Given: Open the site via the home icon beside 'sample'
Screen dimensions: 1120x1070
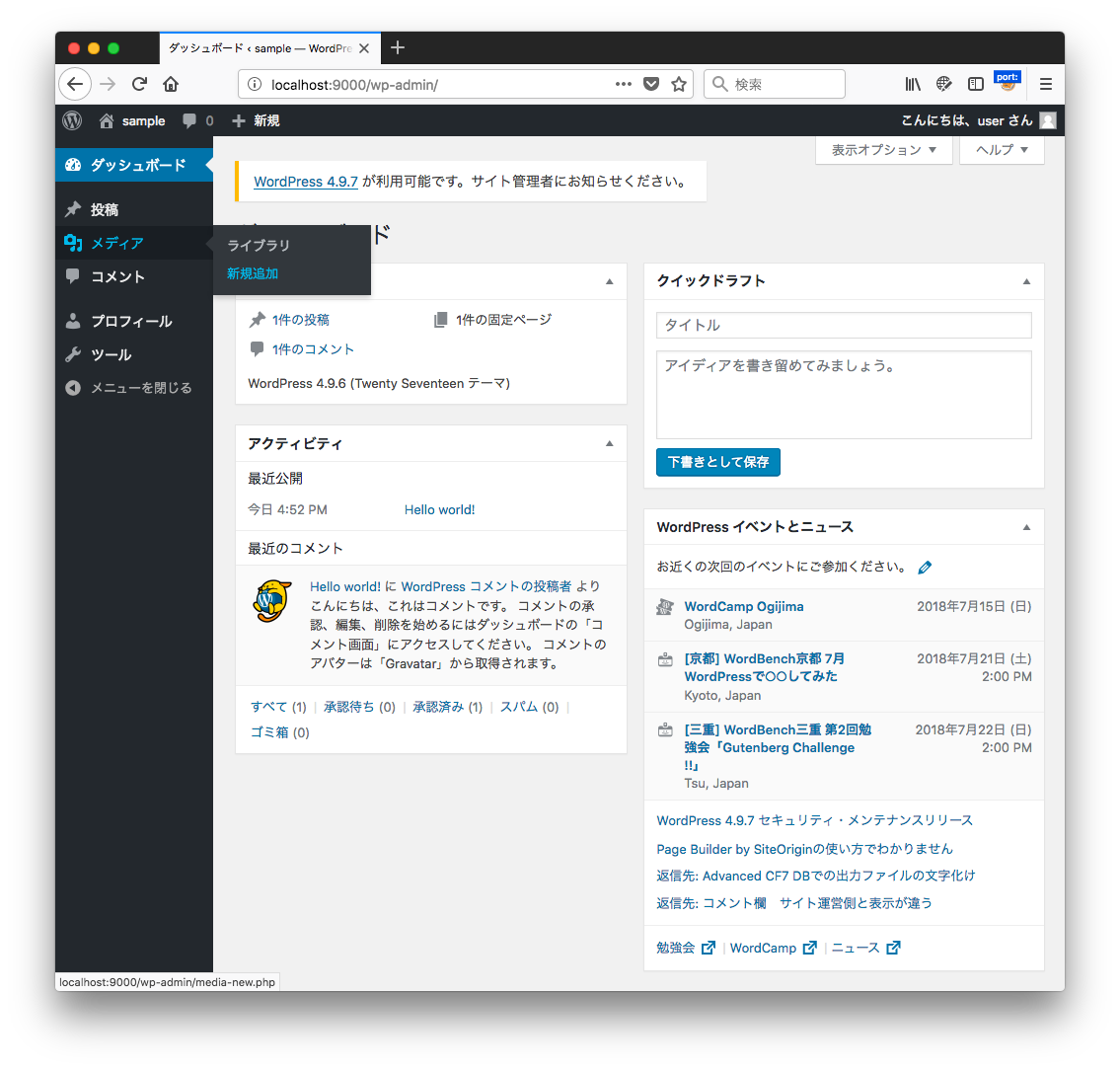Looking at the screenshot, I should (106, 120).
